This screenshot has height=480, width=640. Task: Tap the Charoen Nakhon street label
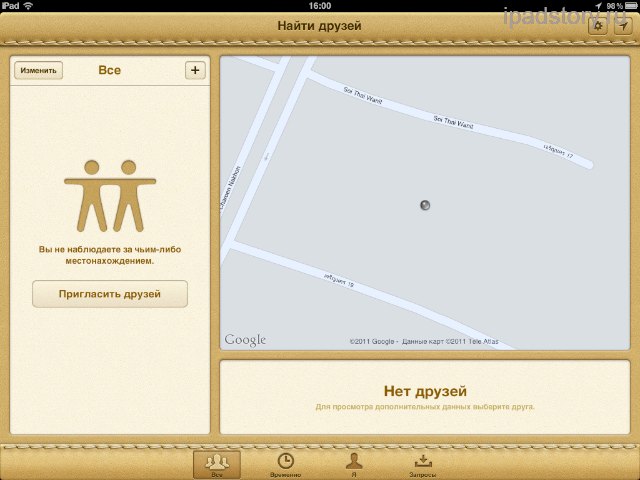tap(231, 188)
